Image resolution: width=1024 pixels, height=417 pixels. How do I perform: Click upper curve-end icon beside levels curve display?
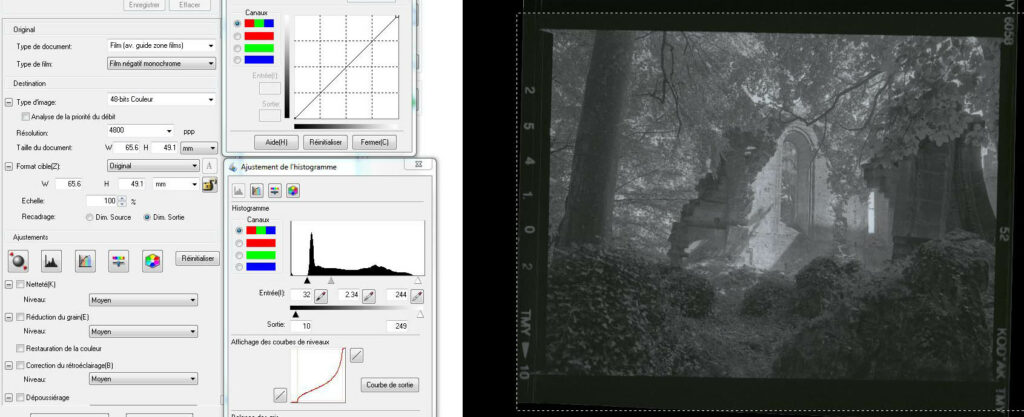(357, 355)
